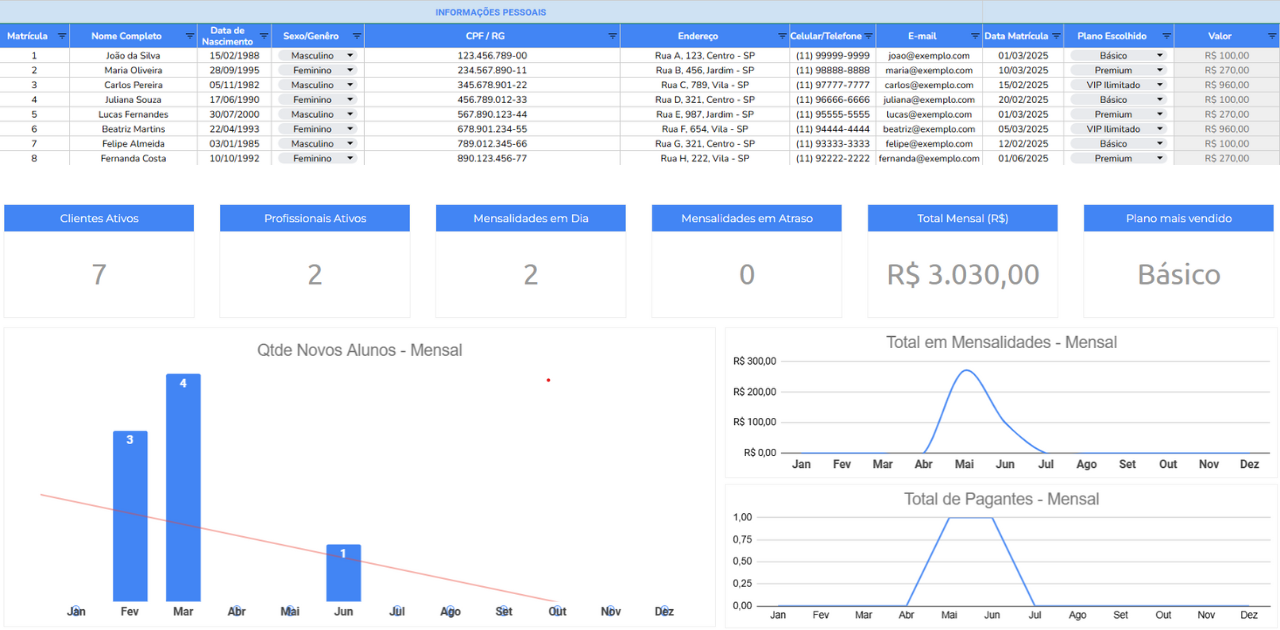The width and height of the screenshot is (1280, 630).
Task: Select the Clientes Ativos card value 7
Action: (x=99, y=274)
